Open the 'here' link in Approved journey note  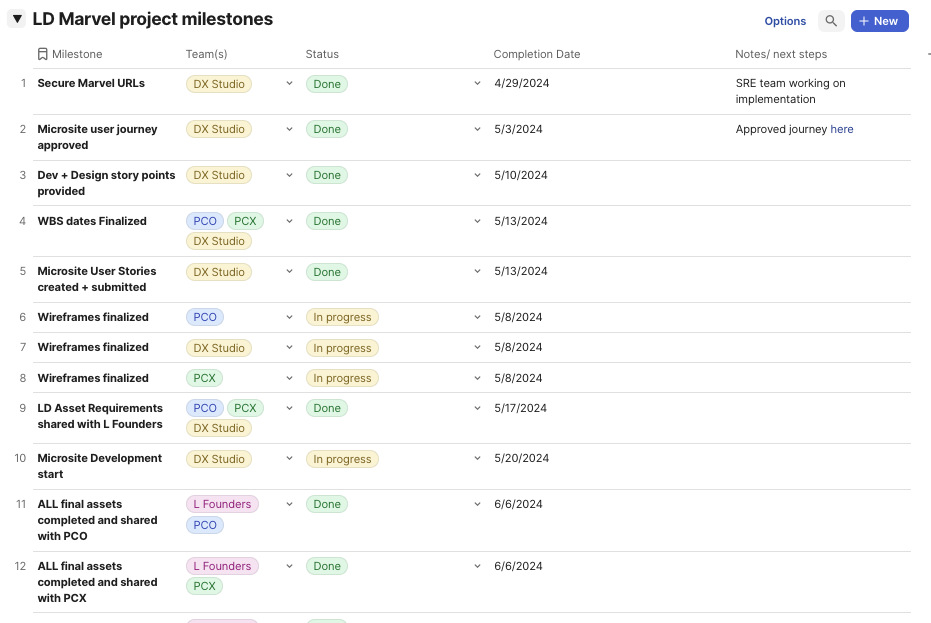pyautogui.click(x=841, y=129)
